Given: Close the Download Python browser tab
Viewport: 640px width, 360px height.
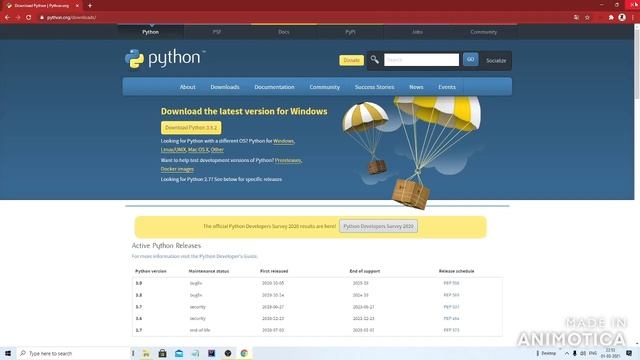Looking at the screenshot, I should coord(77,6).
